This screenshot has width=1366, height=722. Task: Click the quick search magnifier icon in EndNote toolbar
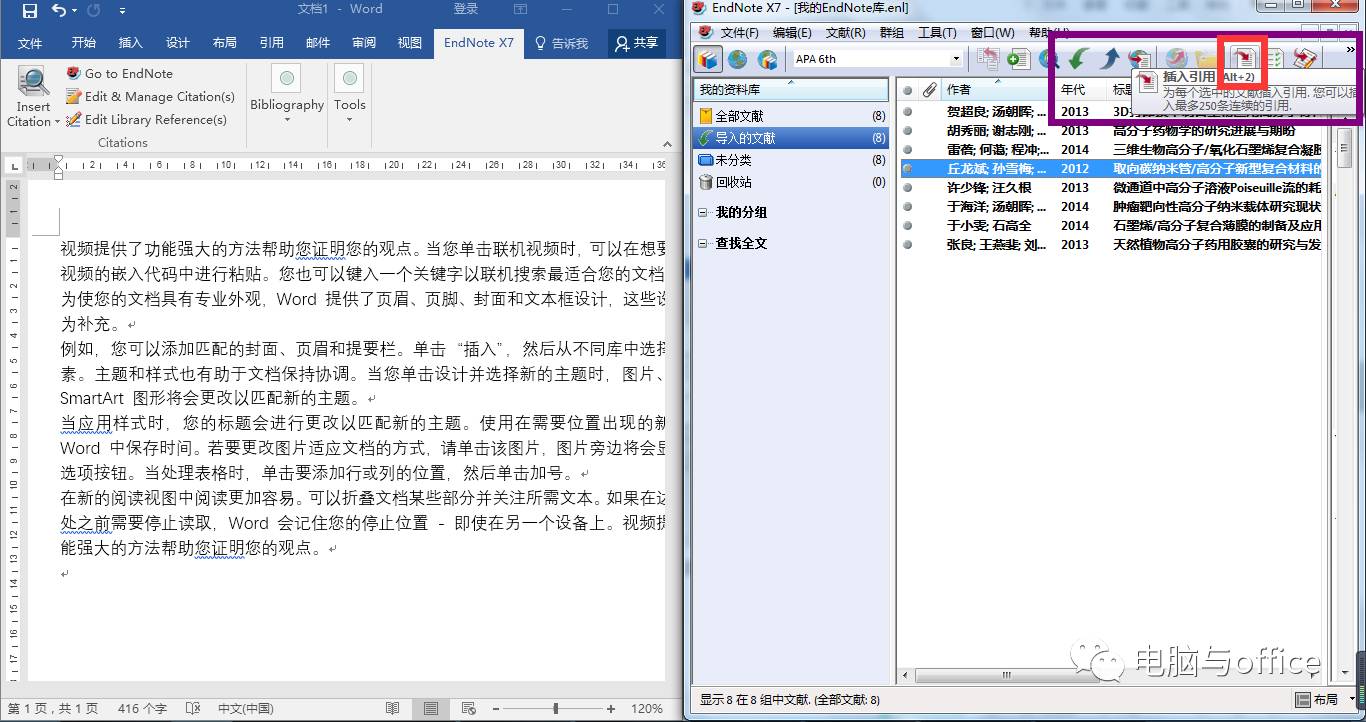point(1046,60)
